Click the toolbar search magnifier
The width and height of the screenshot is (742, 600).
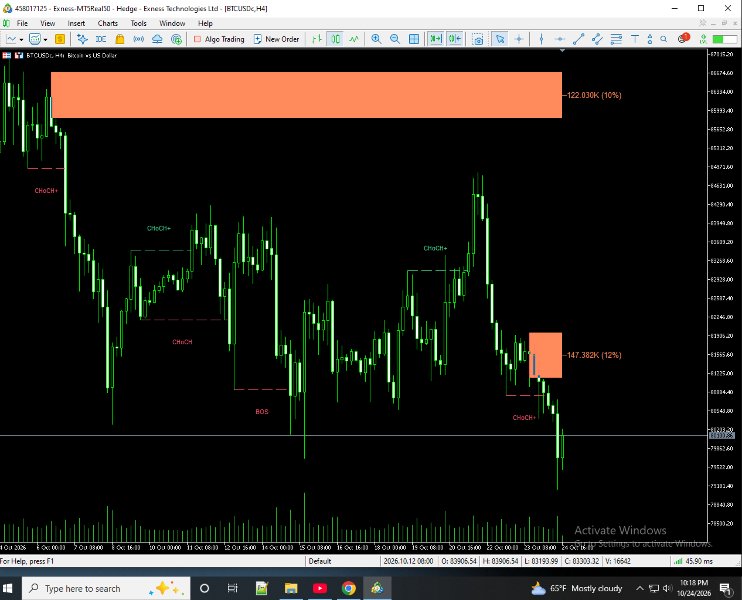[x=664, y=39]
